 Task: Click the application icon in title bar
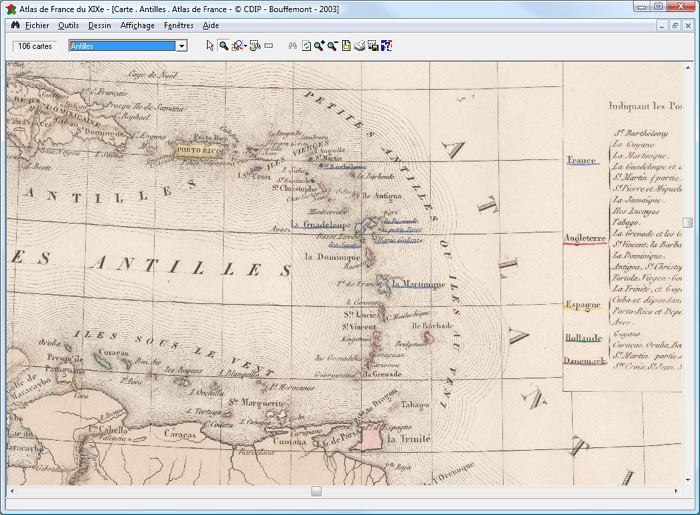point(10,8)
